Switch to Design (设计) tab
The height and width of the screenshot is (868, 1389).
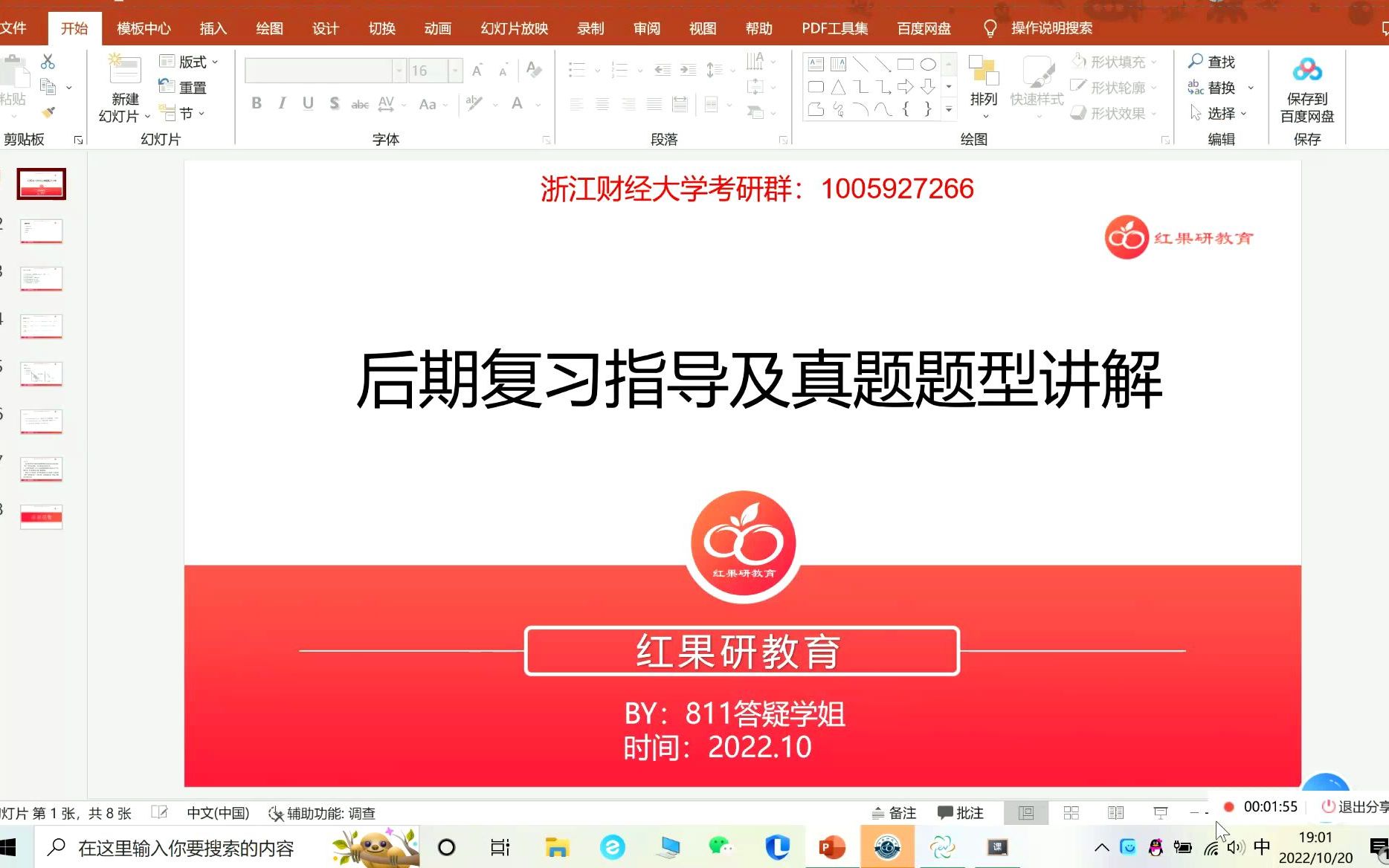click(325, 28)
